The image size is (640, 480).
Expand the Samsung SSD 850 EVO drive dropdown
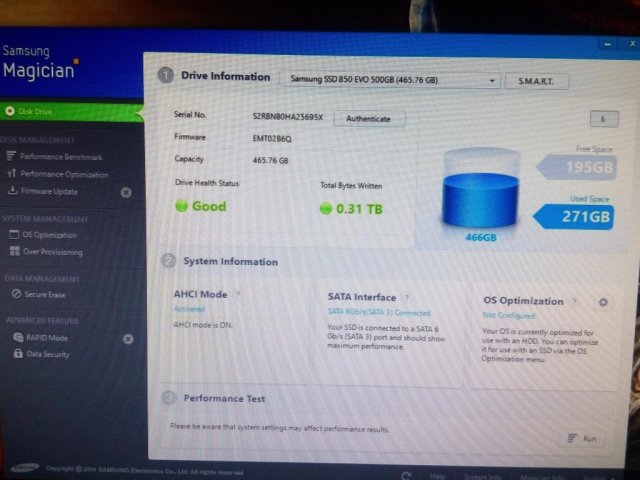(x=395, y=80)
